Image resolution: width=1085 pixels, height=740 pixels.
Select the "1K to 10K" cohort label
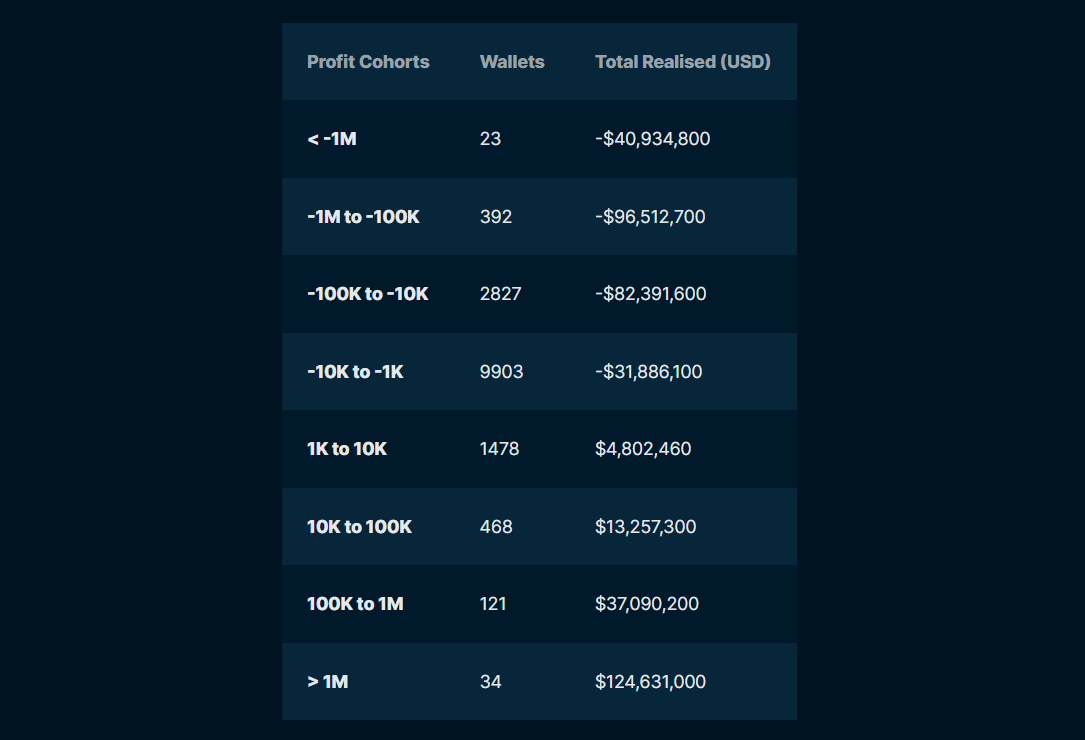(x=347, y=449)
